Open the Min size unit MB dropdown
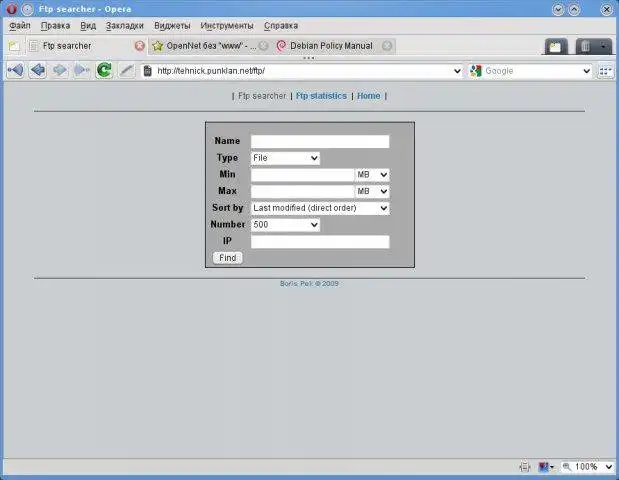This screenshot has width=619, height=480. 372,174
